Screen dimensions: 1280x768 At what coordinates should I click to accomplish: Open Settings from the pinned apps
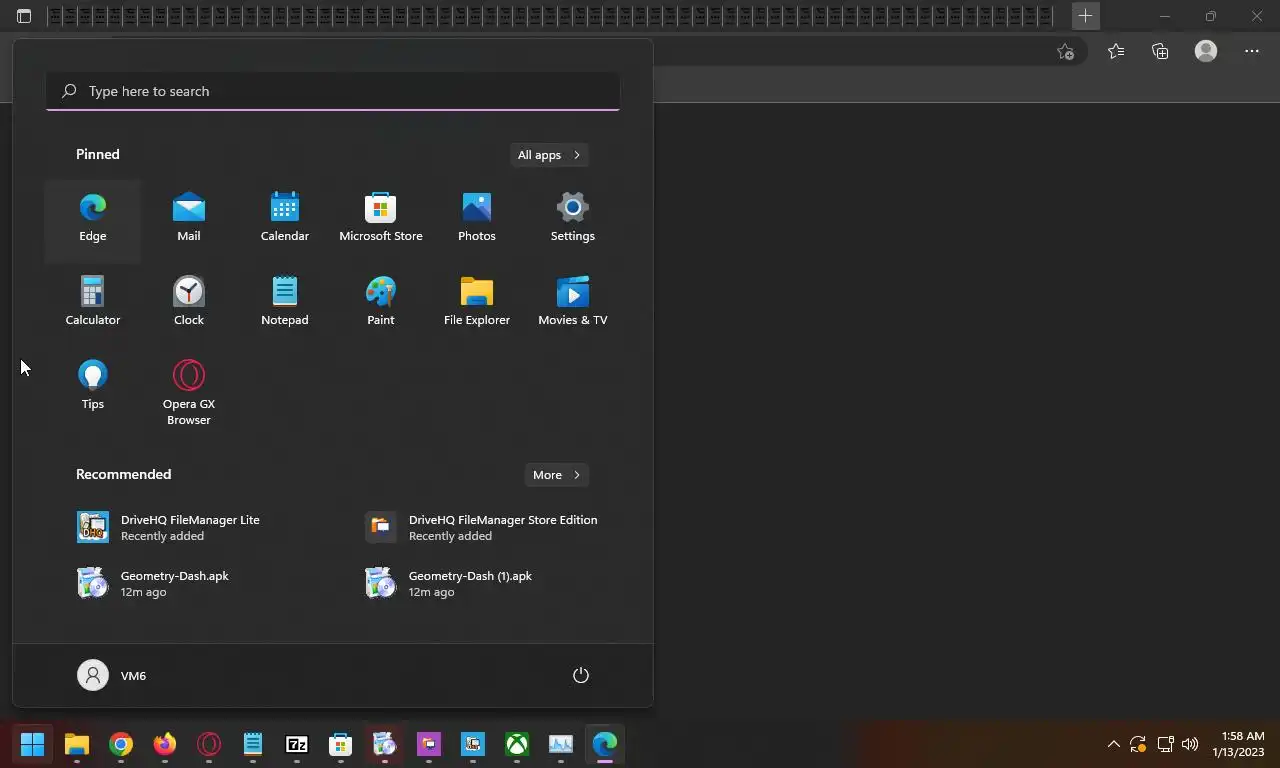573,219
